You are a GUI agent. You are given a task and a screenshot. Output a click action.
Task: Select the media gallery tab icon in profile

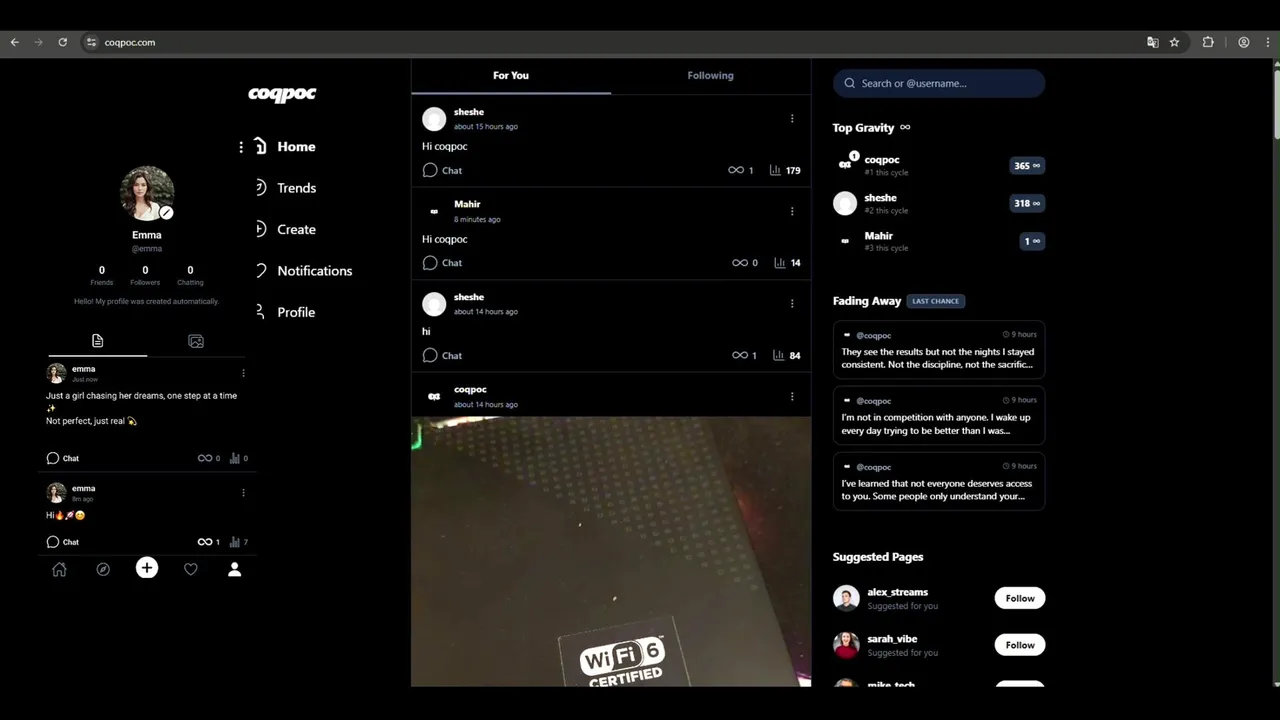tap(196, 341)
